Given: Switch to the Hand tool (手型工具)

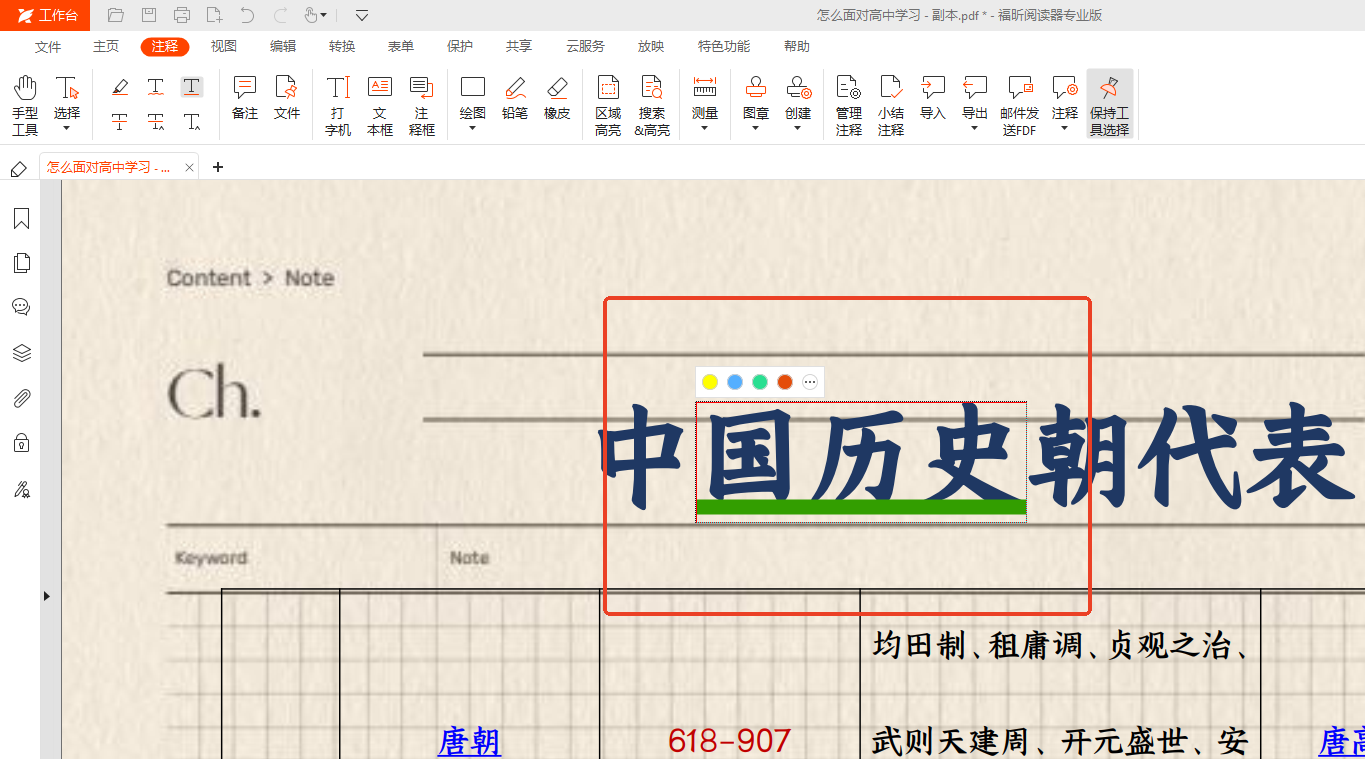Looking at the screenshot, I should [x=25, y=104].
